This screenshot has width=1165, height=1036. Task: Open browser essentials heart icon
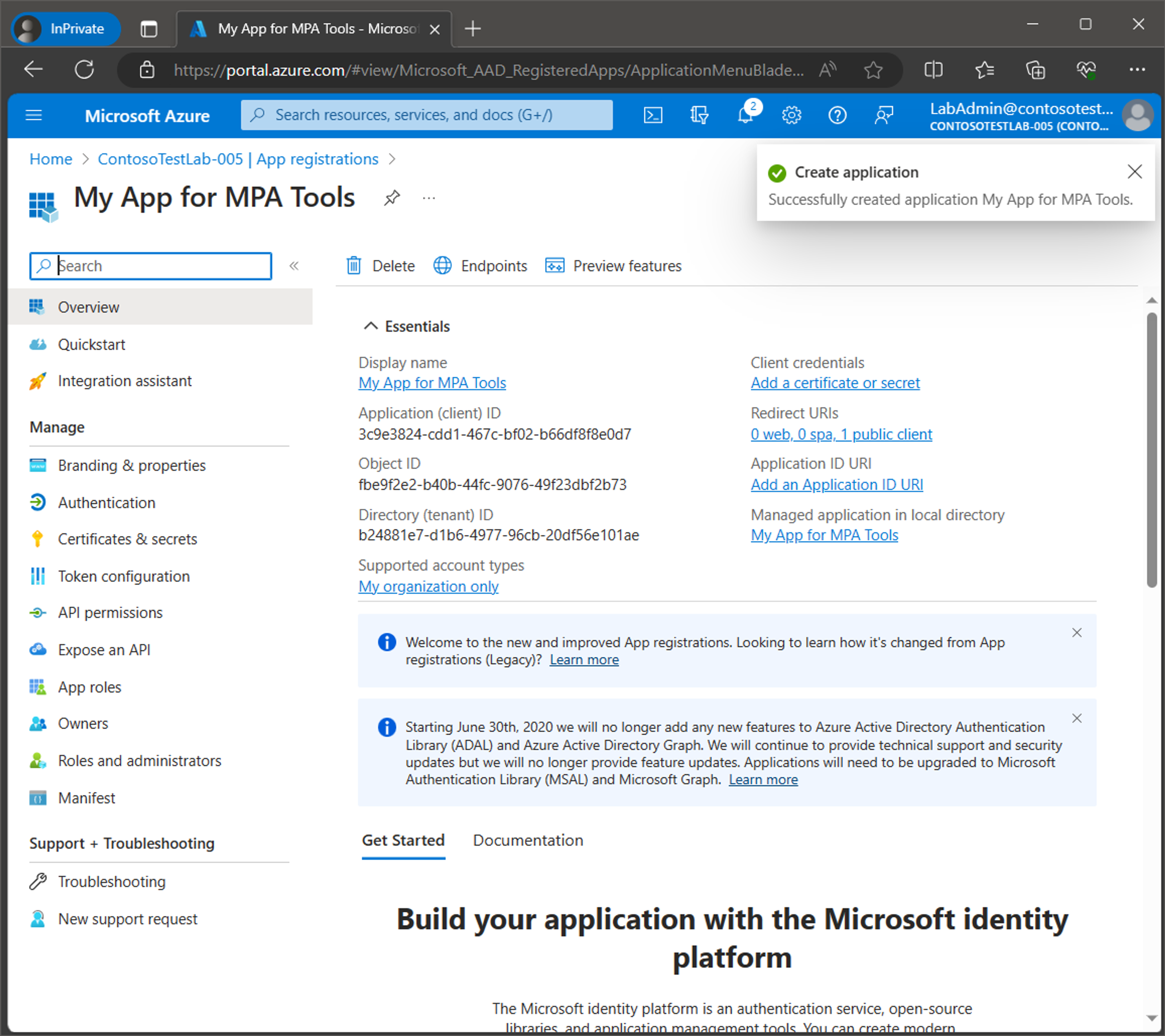1086,70
